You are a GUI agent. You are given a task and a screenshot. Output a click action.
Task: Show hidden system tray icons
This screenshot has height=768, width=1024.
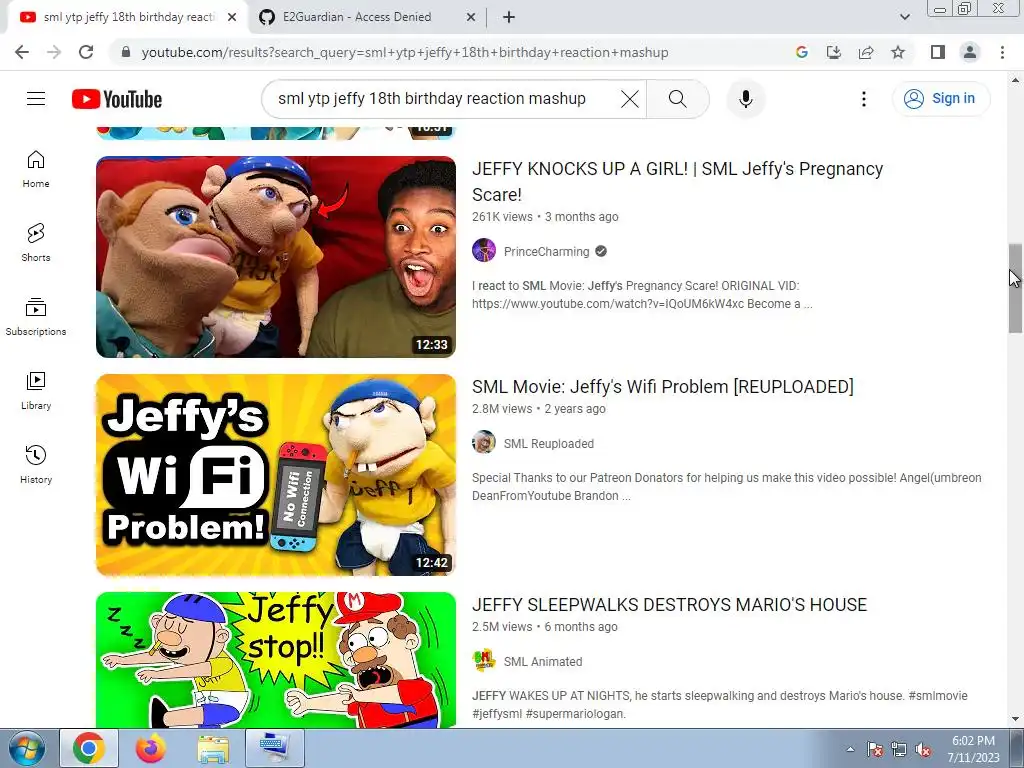pyautogui.click(x=850, y=749)
